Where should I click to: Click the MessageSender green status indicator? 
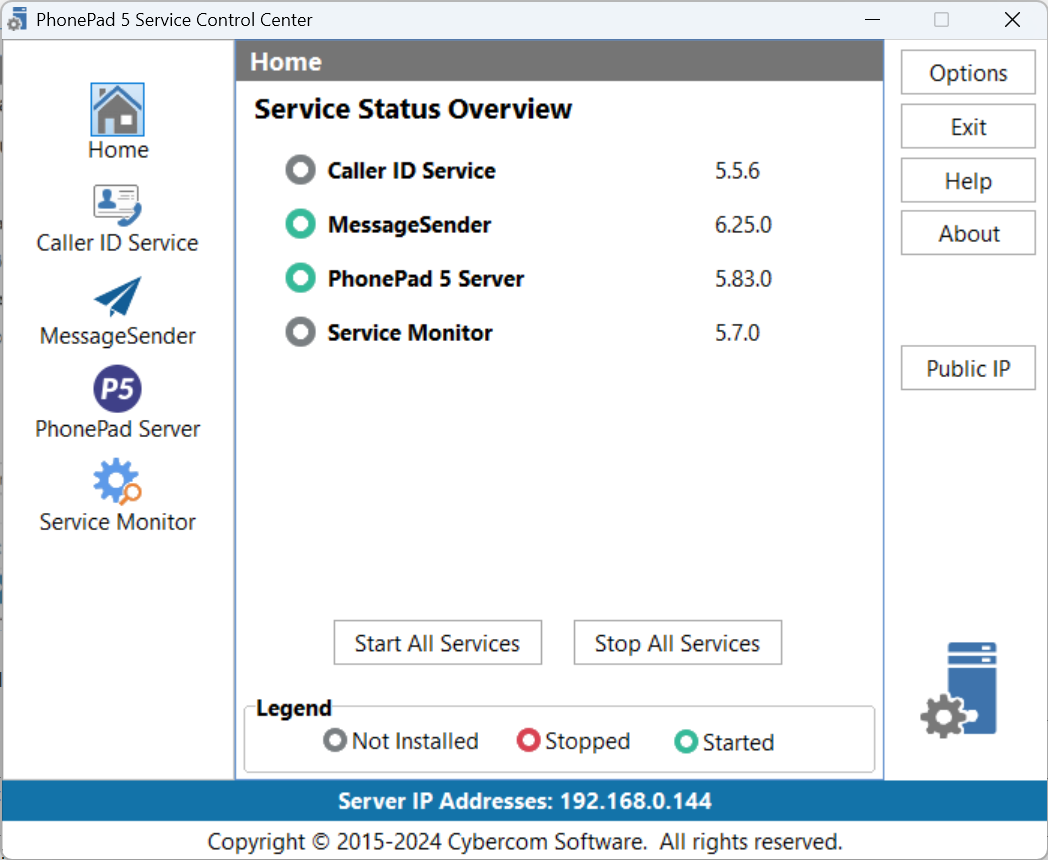[x=300, y=225]
